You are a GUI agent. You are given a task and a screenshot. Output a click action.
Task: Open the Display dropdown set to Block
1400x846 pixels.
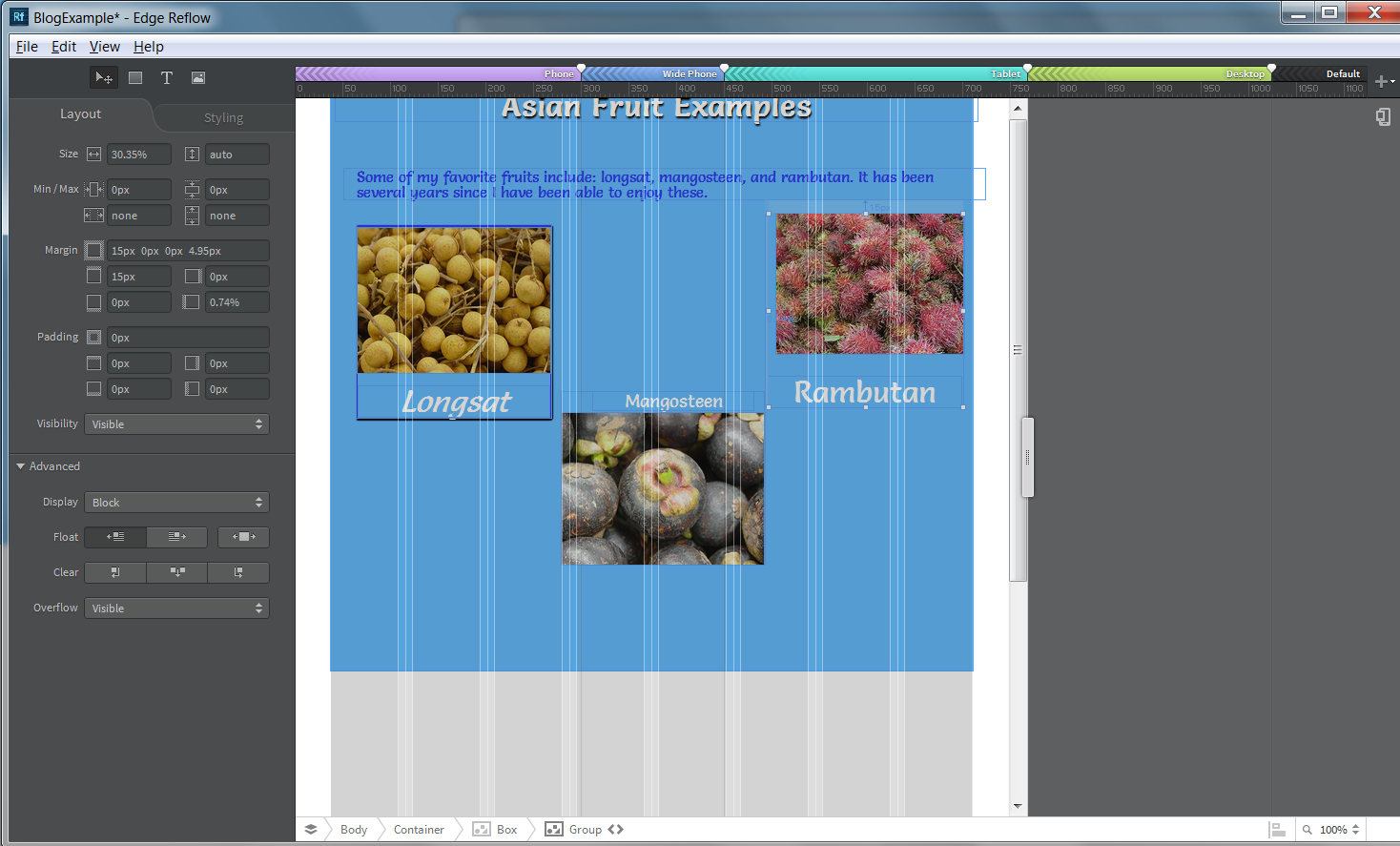pos(176,502)
